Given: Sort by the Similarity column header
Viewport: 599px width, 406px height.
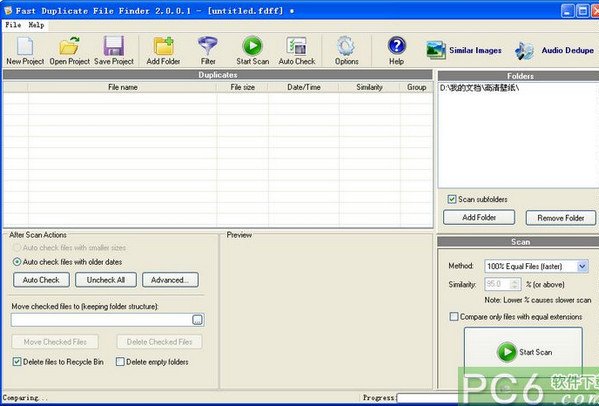Looking at the screenshot, I should [x=369, y=87].
